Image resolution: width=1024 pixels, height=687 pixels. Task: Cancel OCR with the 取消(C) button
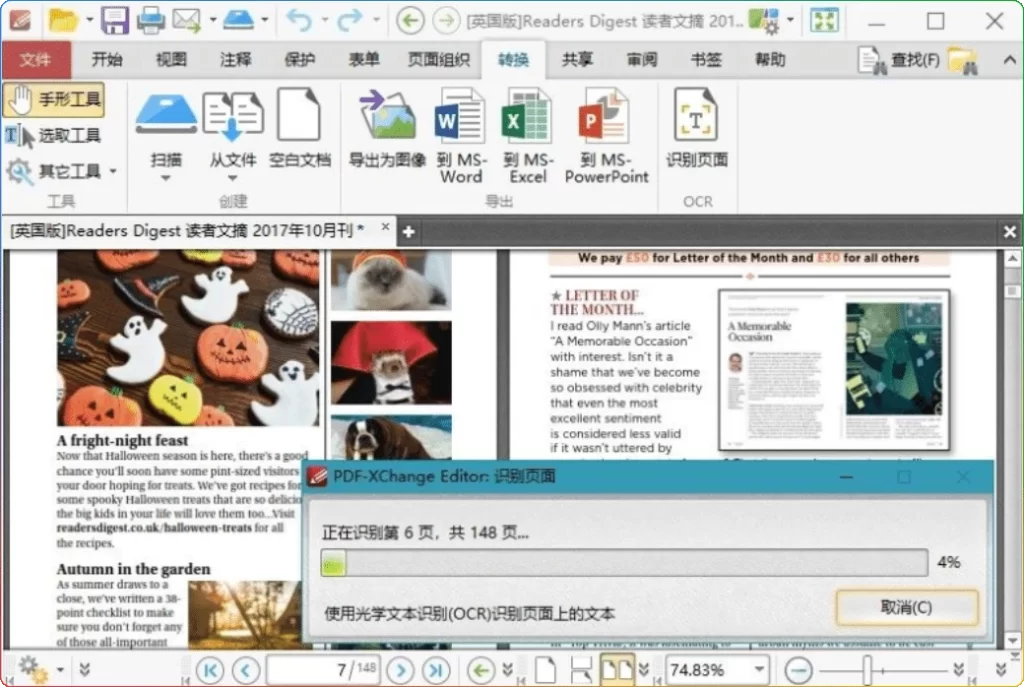[905, 607]
